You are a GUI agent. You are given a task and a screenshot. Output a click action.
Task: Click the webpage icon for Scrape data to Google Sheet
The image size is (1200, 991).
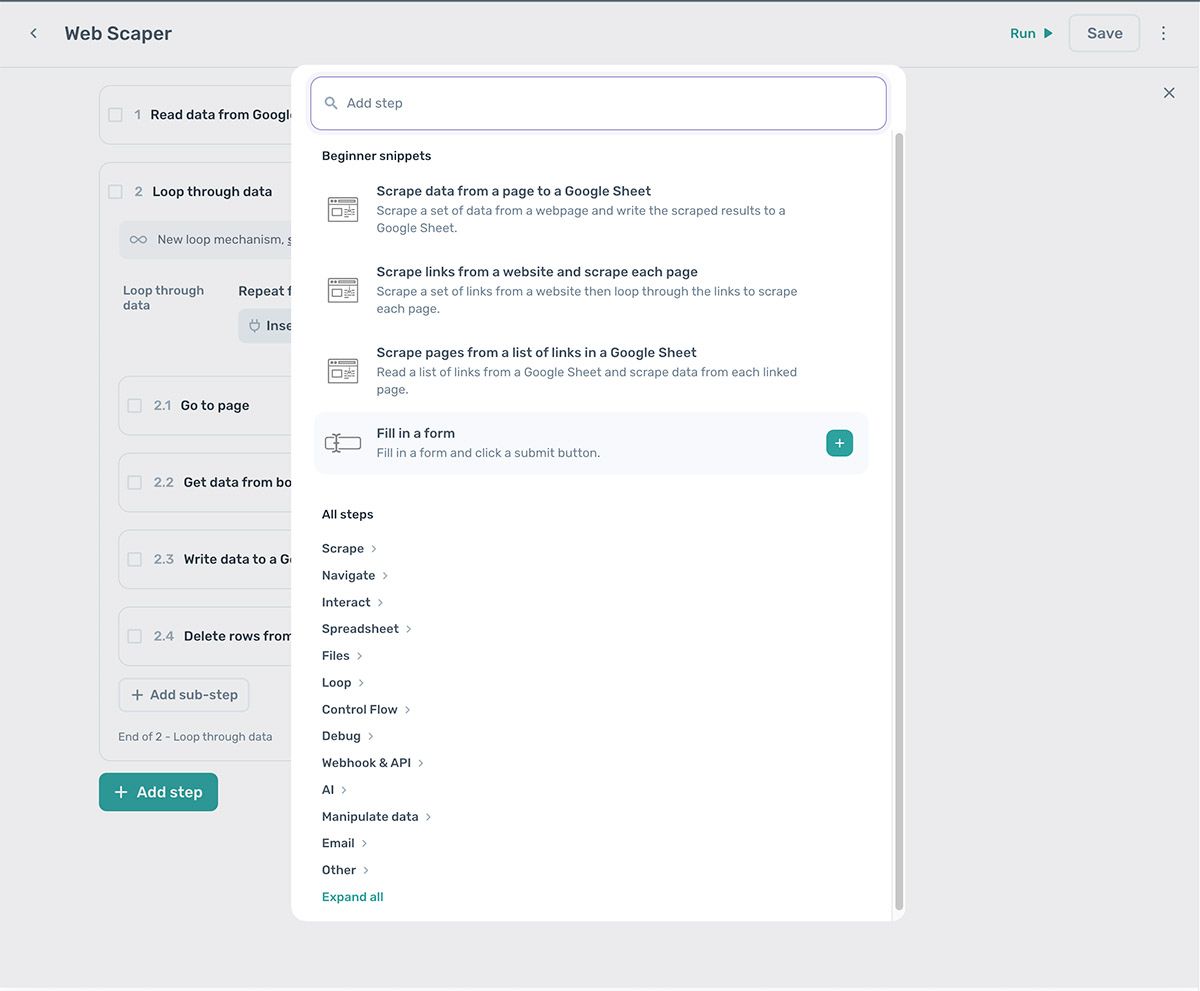[343, 210]
